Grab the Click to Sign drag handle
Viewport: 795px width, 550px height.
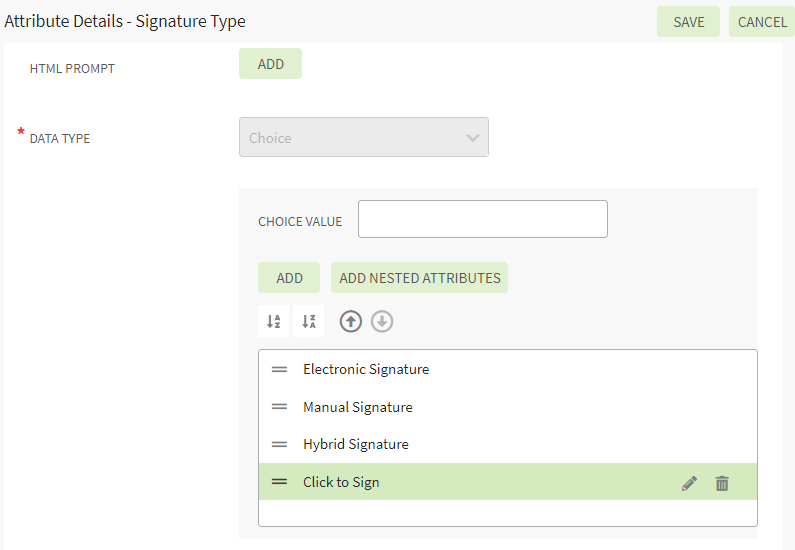279,482
